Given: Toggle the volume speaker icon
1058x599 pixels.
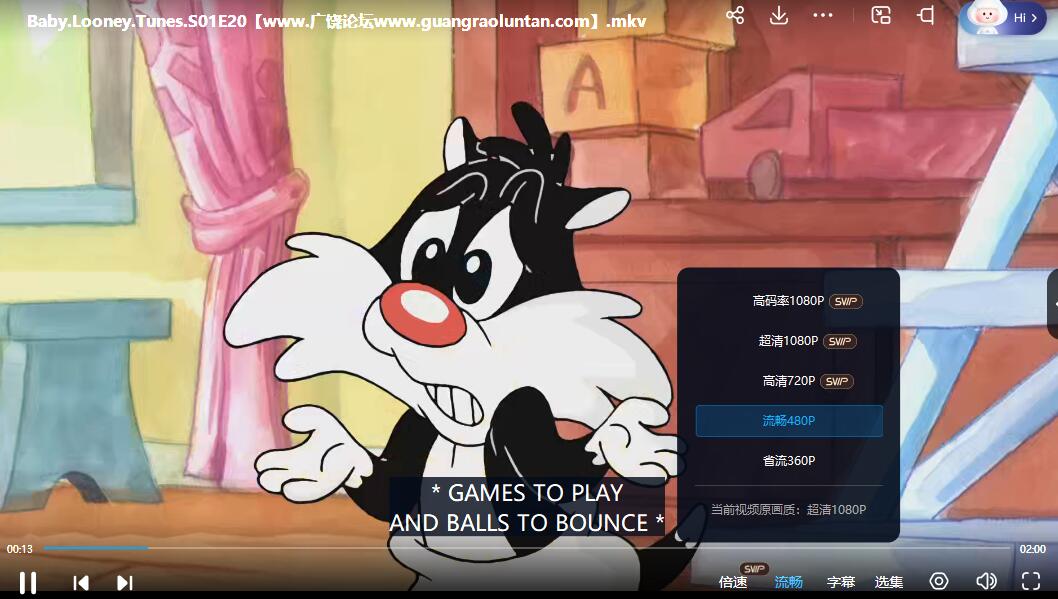Looking at the screenshot, I should click(986, 581).
